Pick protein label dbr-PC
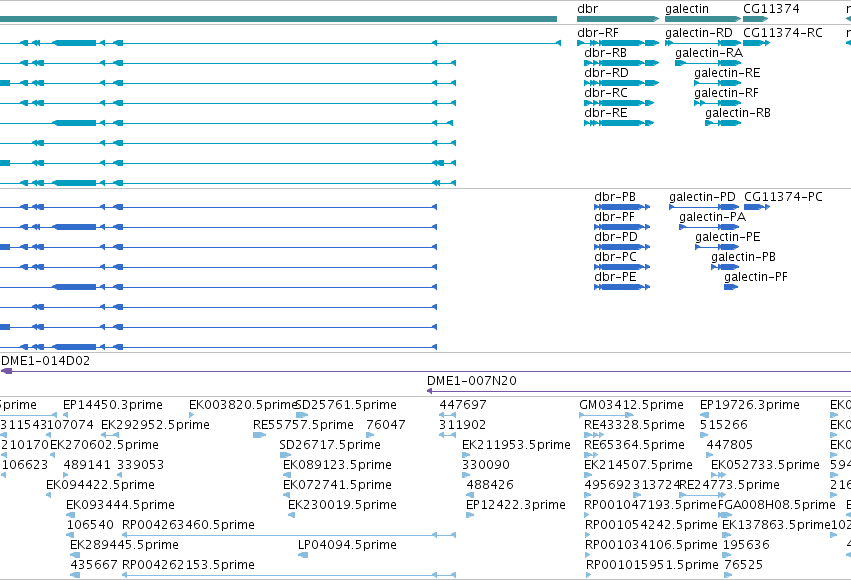Screen dimensions: 851x580 pyautogui.click(x=615, y=257)
